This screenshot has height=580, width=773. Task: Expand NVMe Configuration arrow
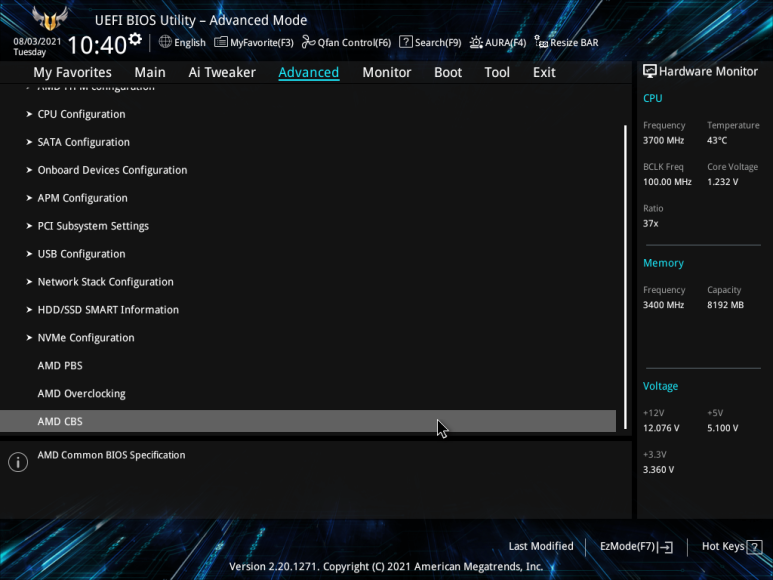click(29, 338)
